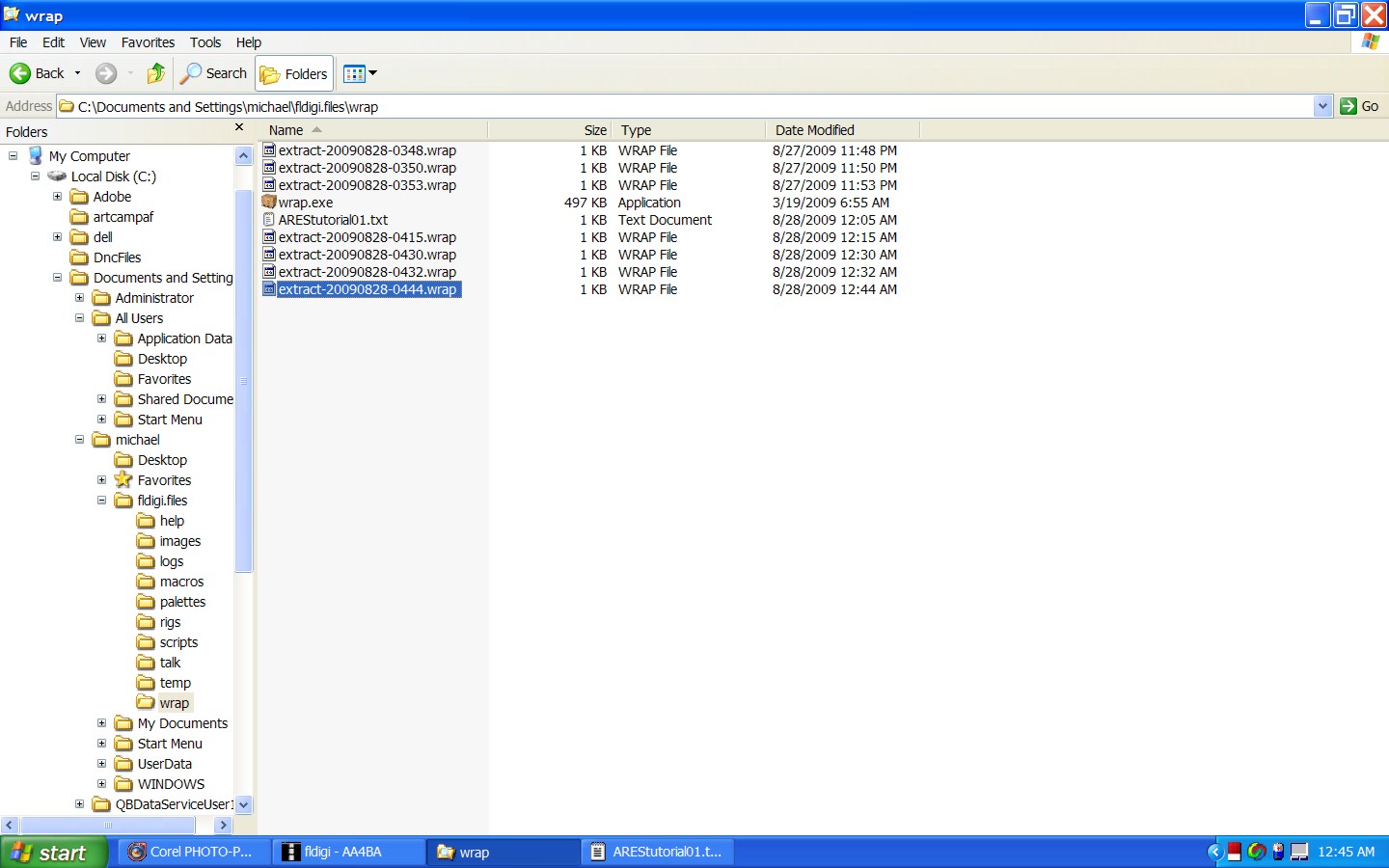
Task: Switch to Corel PHOTO-PAINT taskbar button
Action: [x=192, y=852]
